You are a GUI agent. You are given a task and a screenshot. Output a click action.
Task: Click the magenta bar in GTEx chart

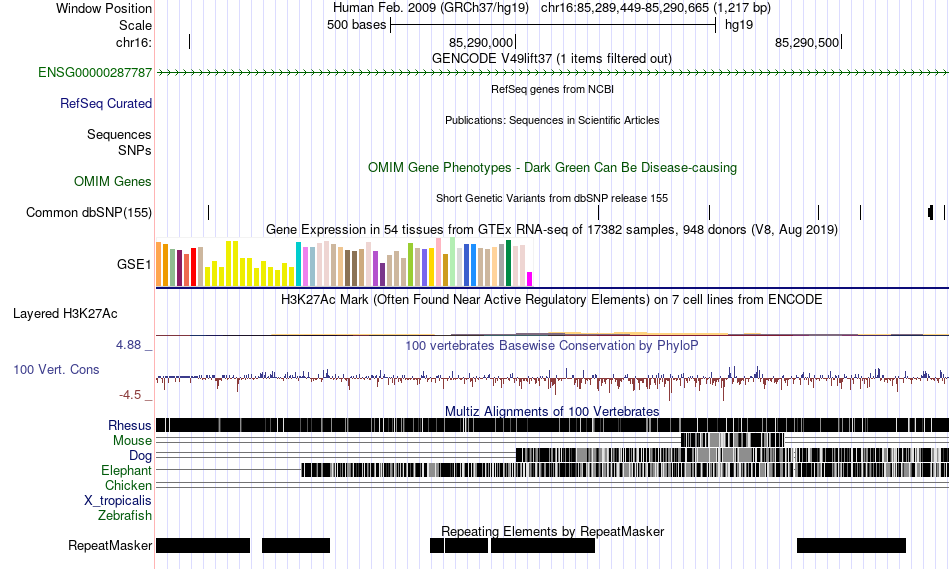click(530, 279)
